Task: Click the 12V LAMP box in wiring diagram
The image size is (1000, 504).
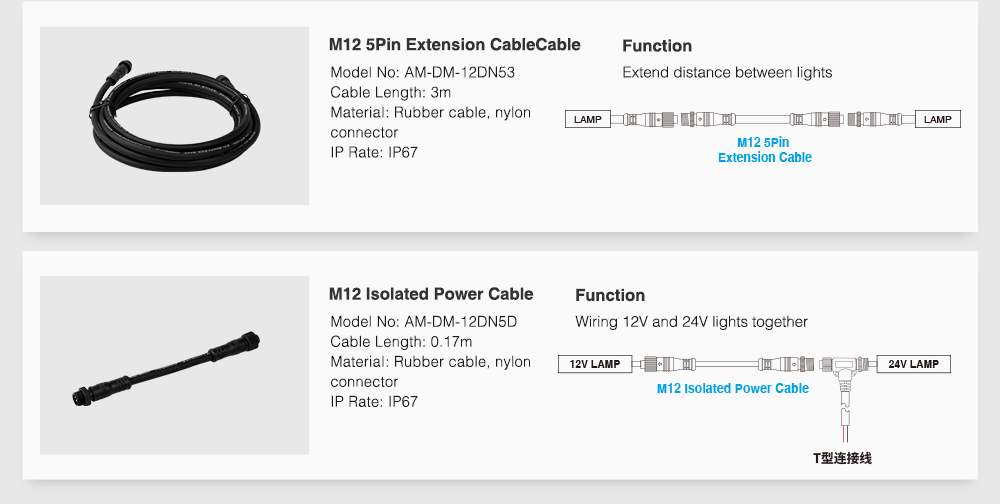Action: click(595, 364)
